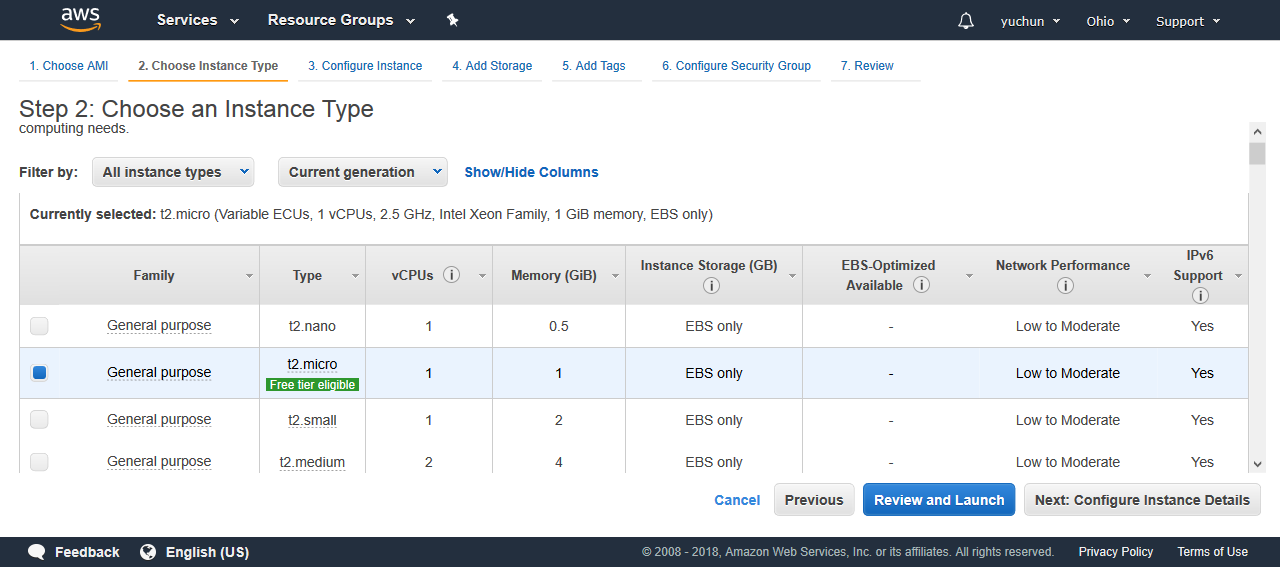
Task: Click General purpose in t2.nano row
Action: (x=159, y=325)
